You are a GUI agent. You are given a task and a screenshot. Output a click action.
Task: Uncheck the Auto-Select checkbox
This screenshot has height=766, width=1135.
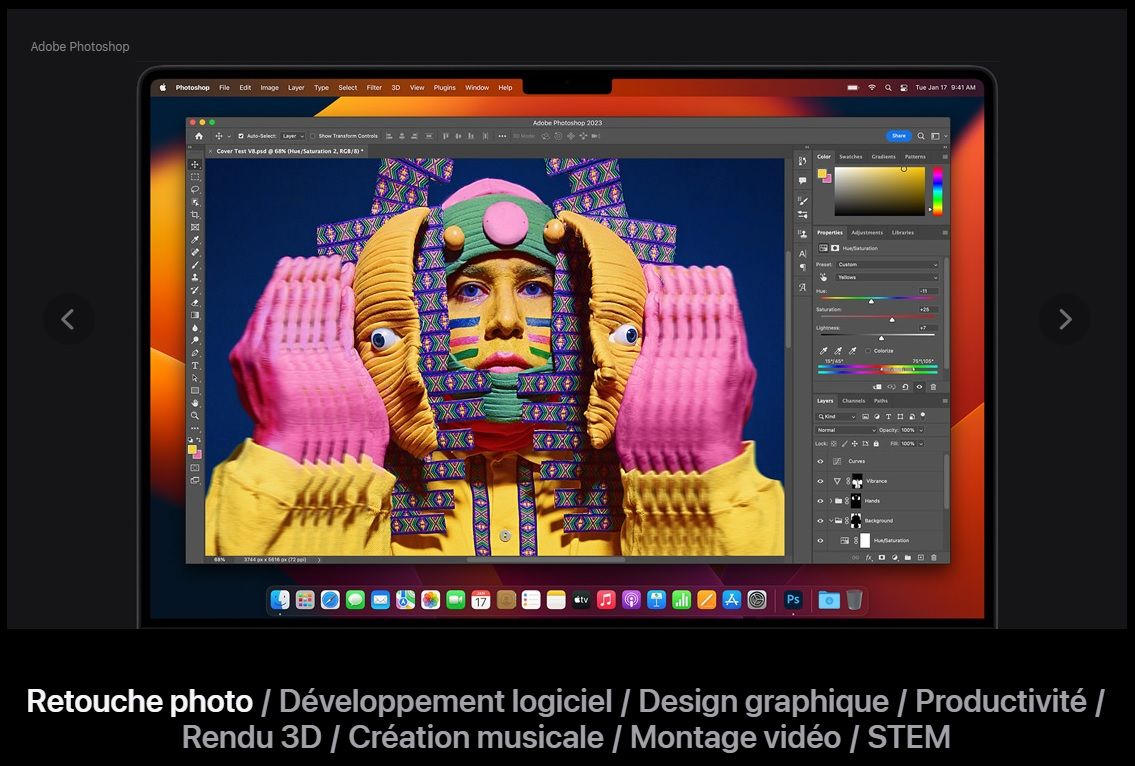[241, 136]
